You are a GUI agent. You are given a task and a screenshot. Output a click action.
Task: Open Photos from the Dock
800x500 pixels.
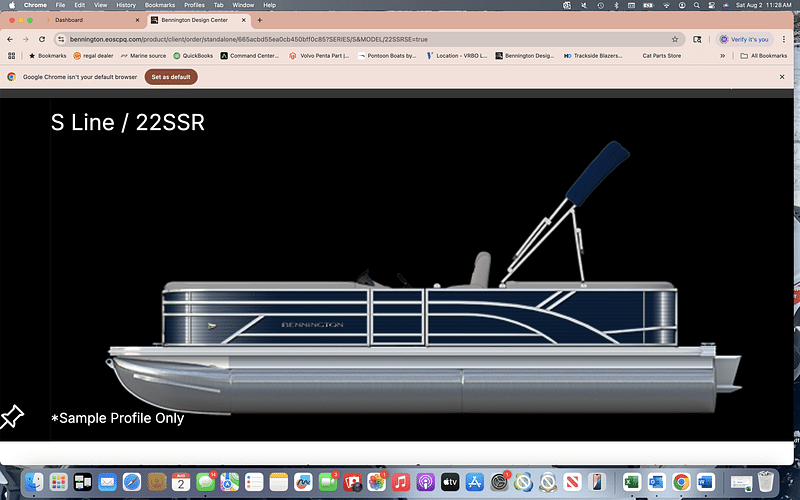(377, 482)
